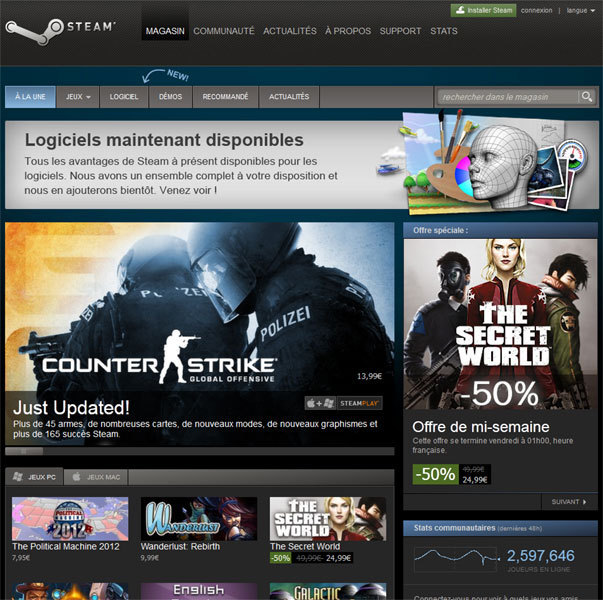Switch to the JEUX MAC tab
Screen dimensions: 603x600
click(x=96, y=477)
